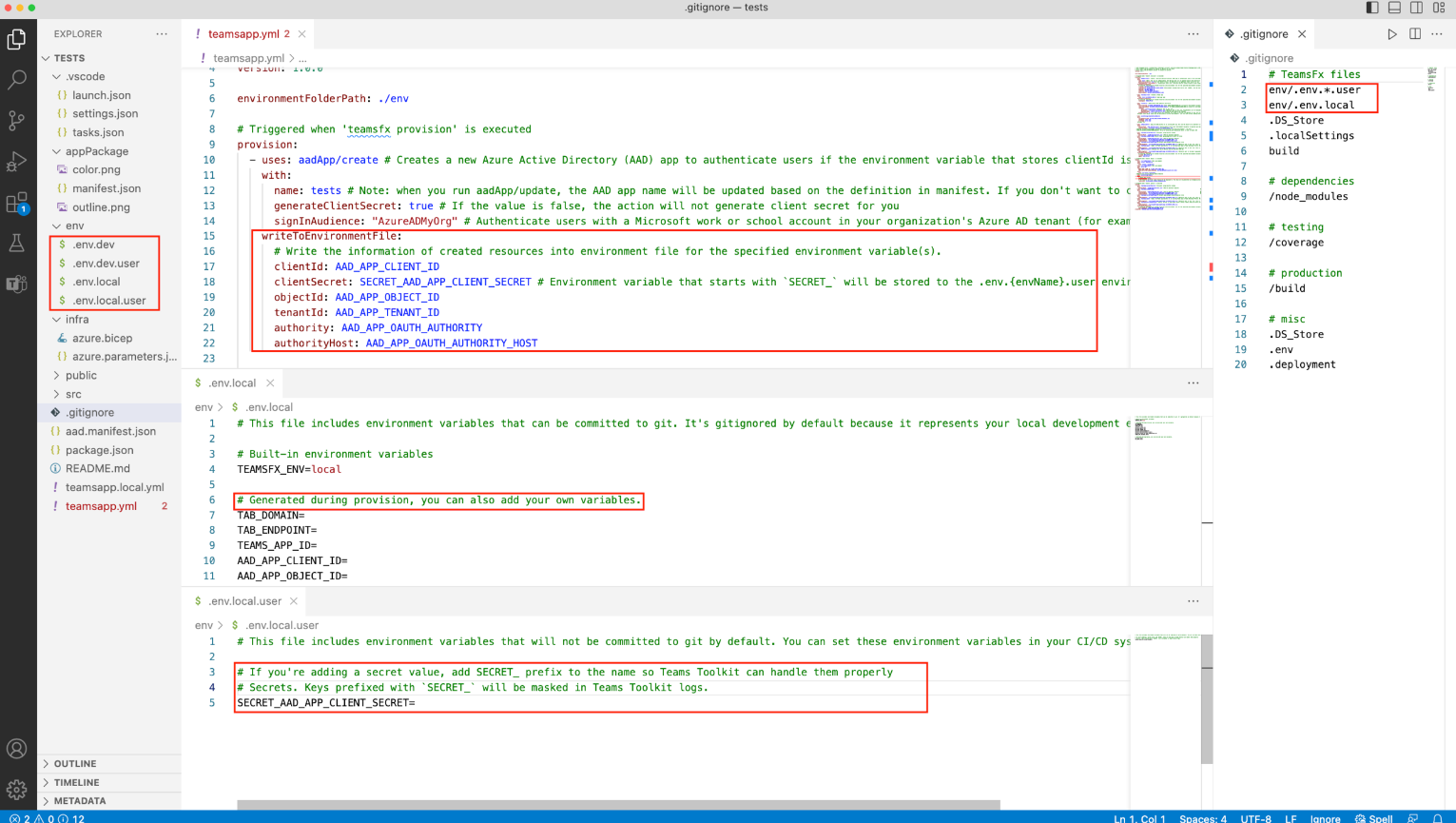The image size is (1456, 823).
Task: Open the Search view in activity bar
Action: pyautogui.click(x=16, y=80)
